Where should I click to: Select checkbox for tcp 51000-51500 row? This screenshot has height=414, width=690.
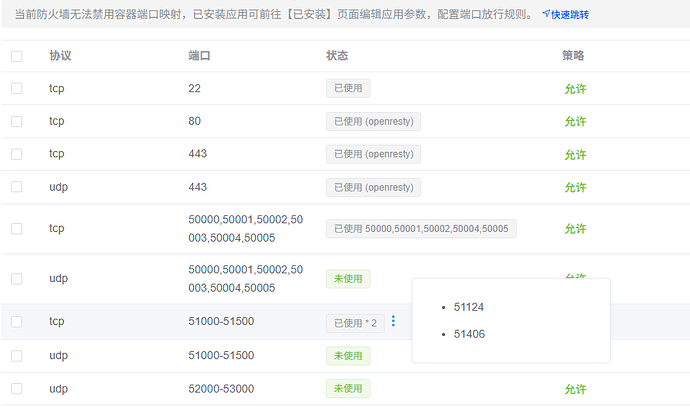[16, 322]
